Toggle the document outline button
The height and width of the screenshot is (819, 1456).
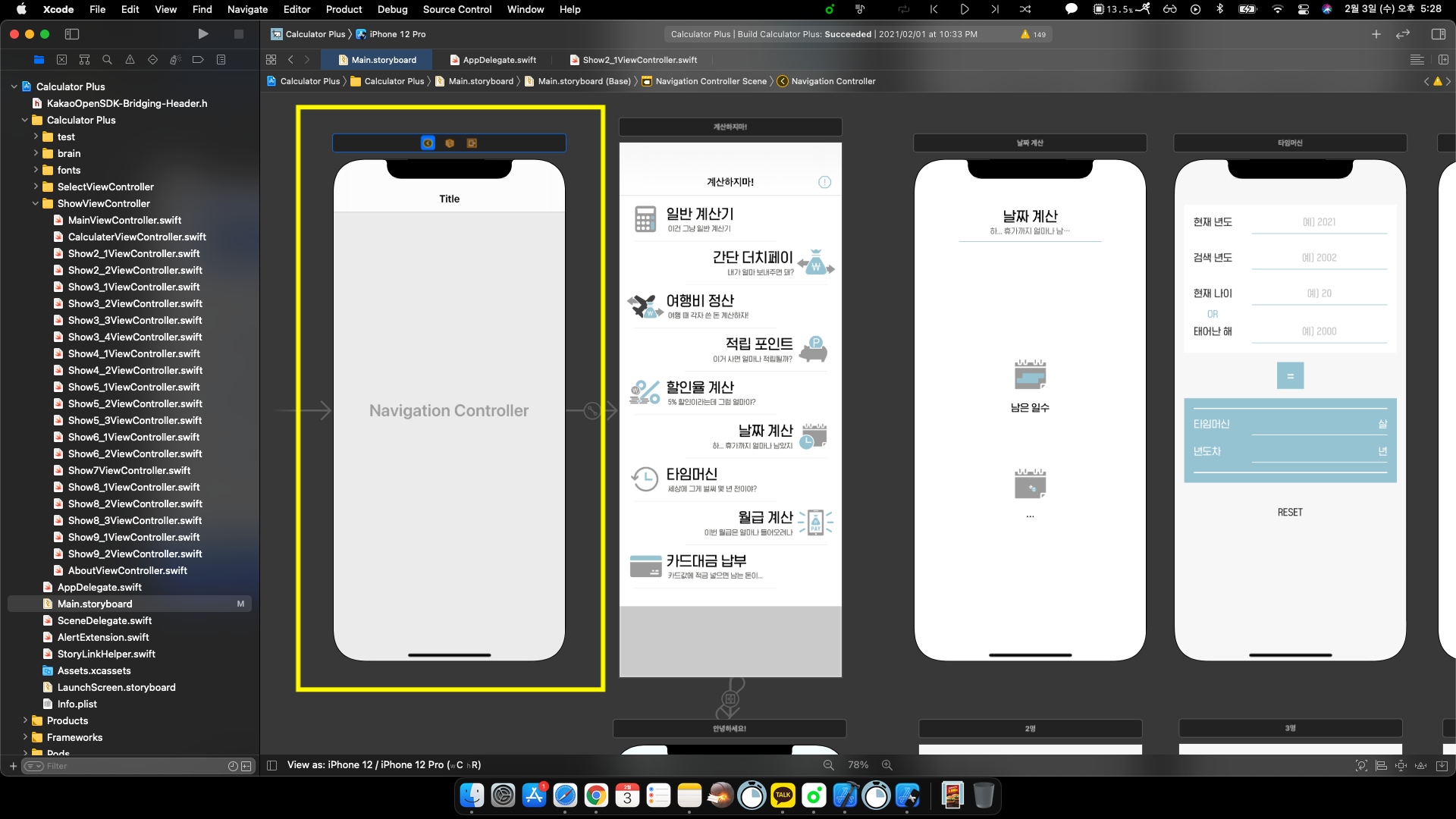coord(272,765)
